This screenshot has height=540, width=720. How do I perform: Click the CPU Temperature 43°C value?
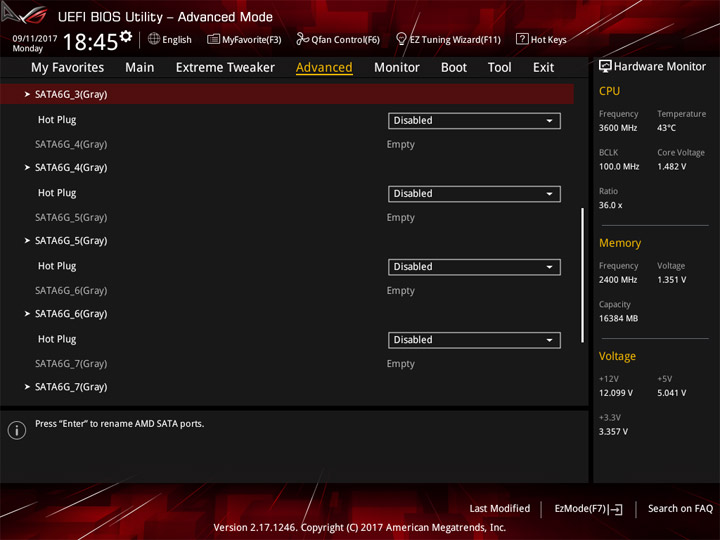pyautogui.click(x=666, y=128)
